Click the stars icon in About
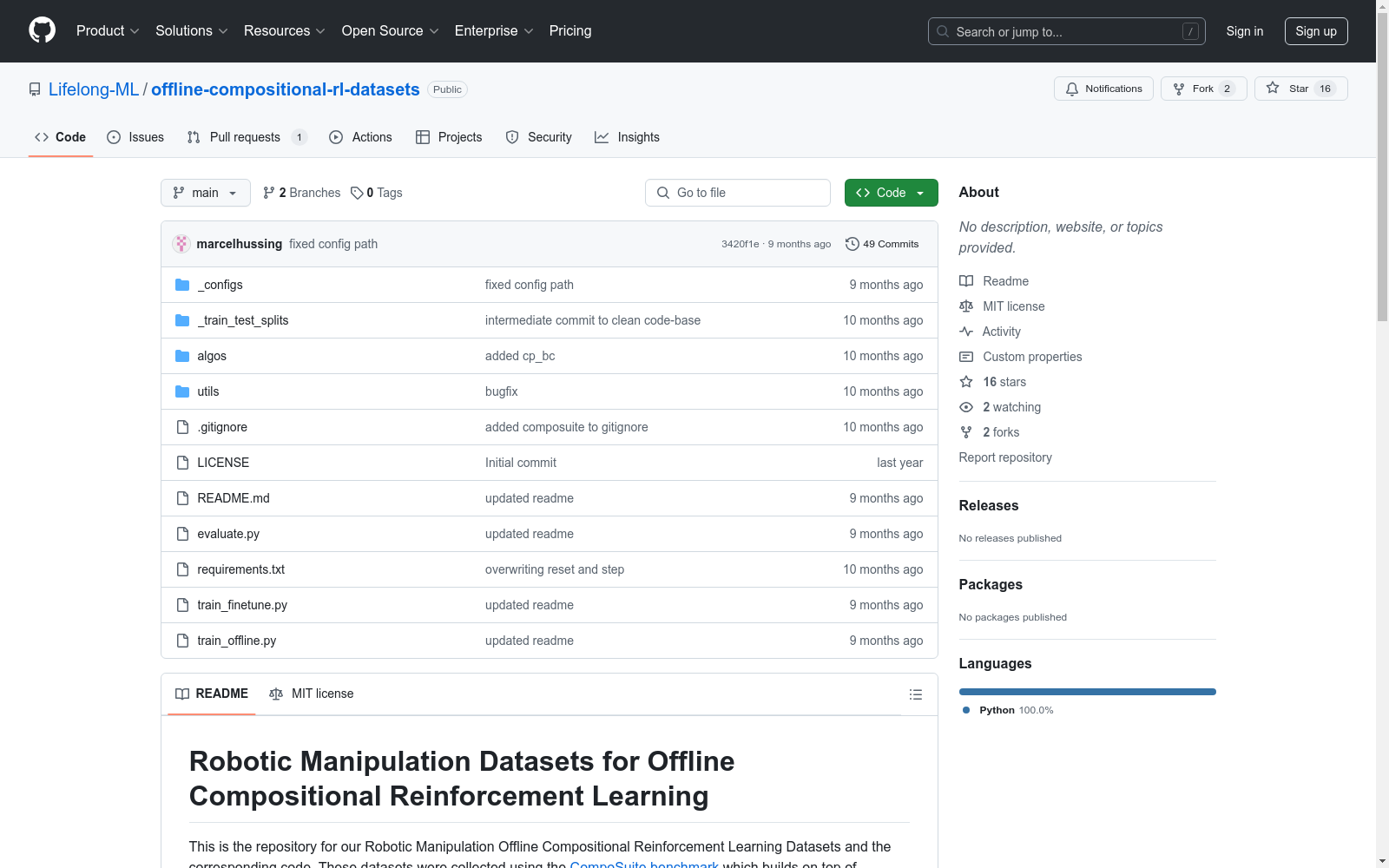This screenshot has height=868, width=1389. (x=966, y=382)
